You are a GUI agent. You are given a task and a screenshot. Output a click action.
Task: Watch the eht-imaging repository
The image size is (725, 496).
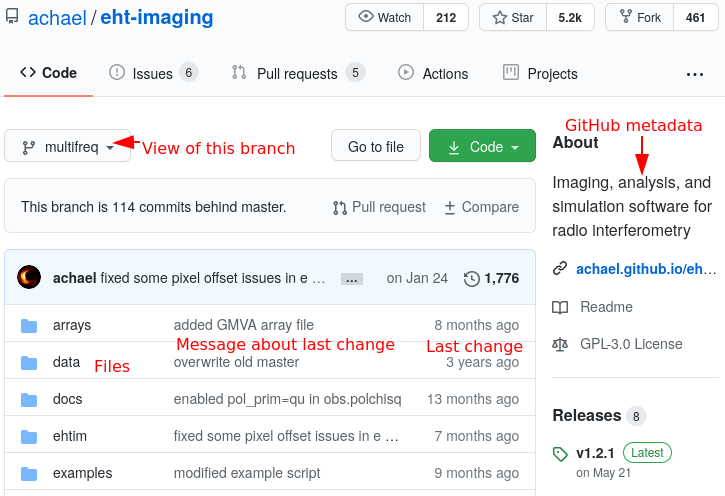point(384,17)
